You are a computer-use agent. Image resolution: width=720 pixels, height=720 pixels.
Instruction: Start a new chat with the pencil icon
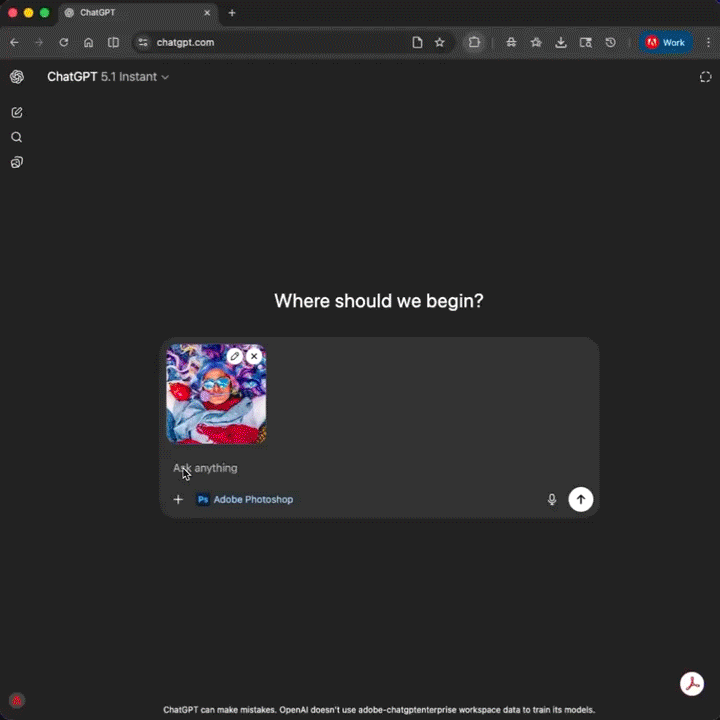17,112
